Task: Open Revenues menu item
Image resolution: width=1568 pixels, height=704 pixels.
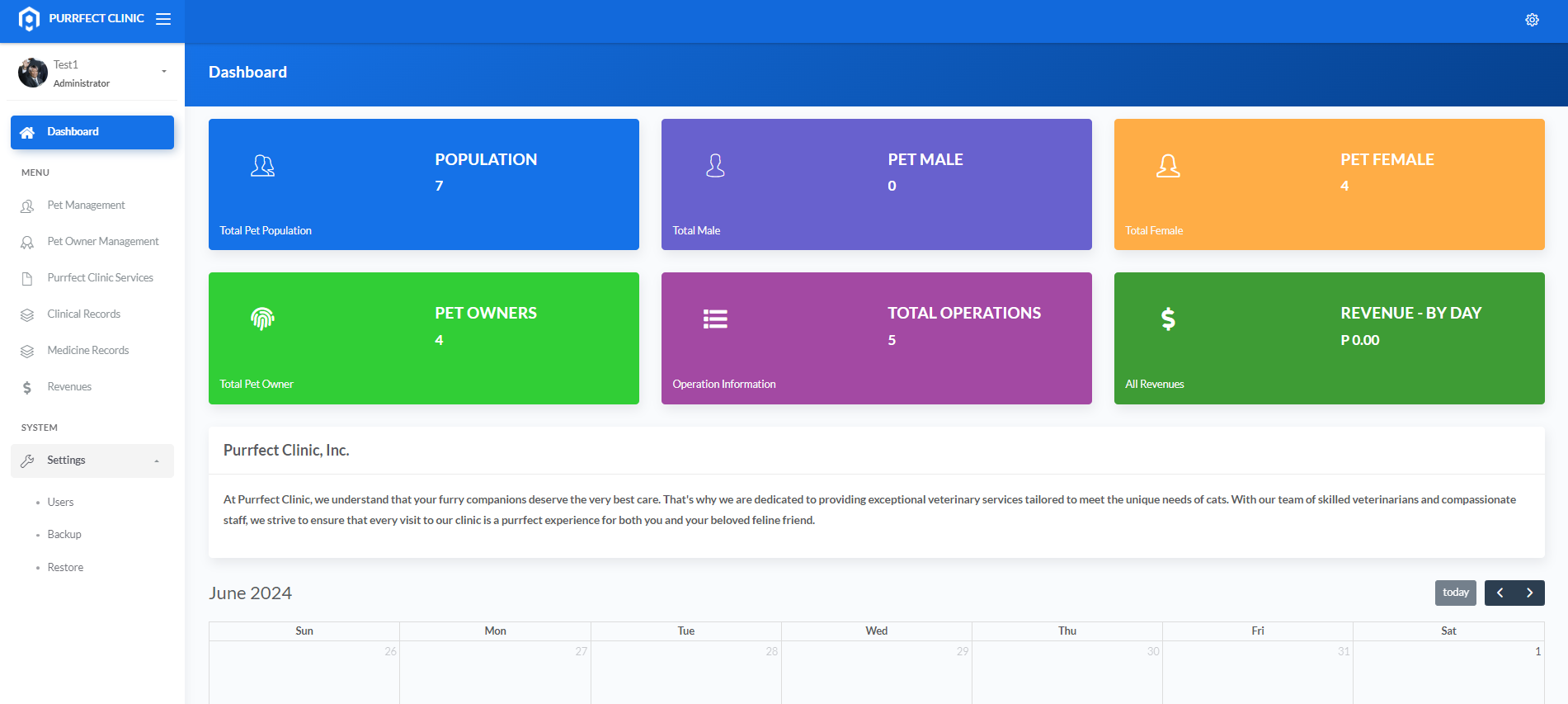Action: 69,386
